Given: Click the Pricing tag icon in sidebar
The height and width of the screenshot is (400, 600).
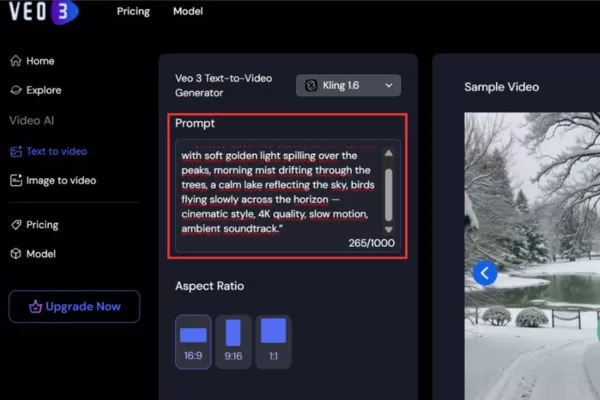Looking at the screenshot, I should (x=16, y=225).
